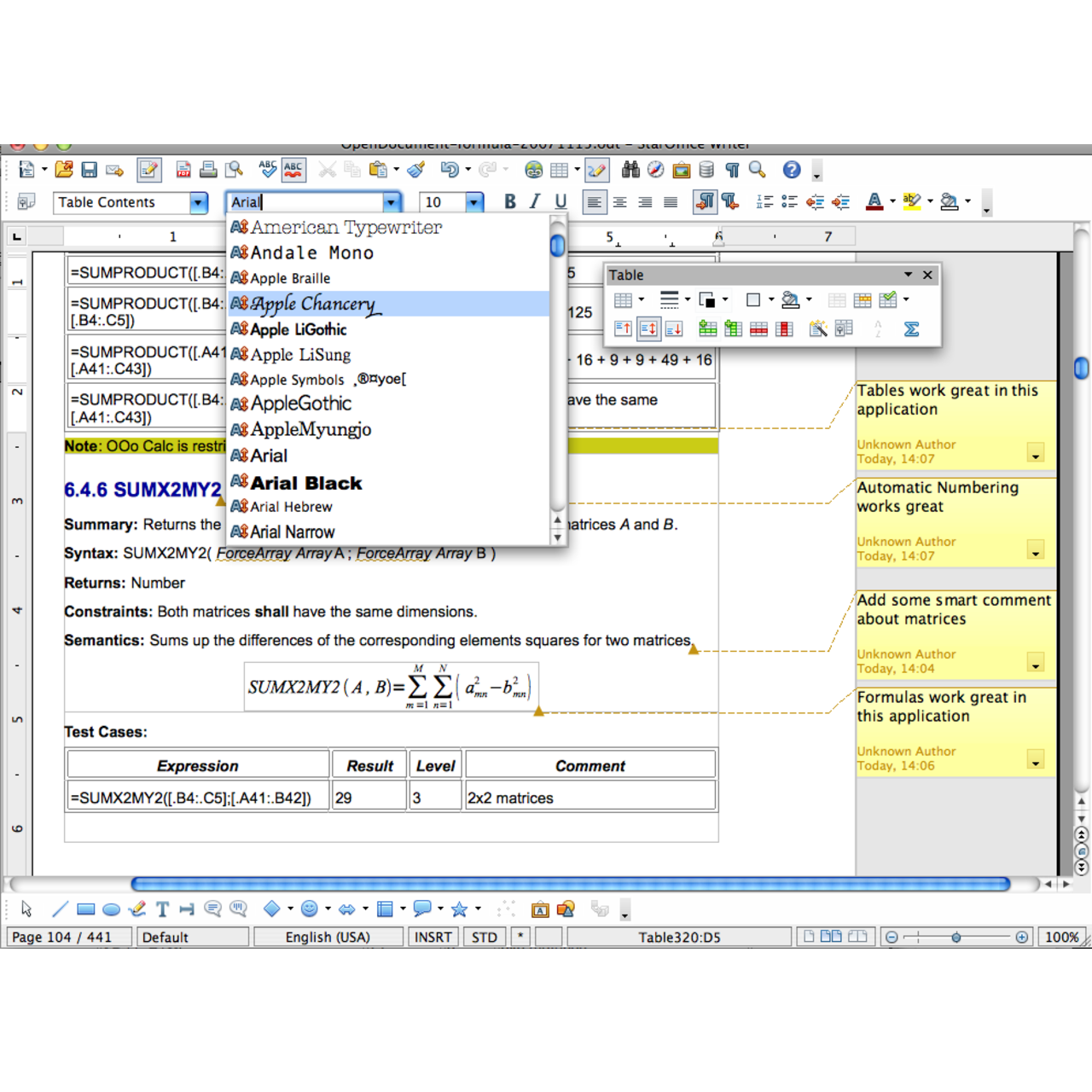Select the Text drawing tool
The height and width of the screenshot is (1092, 1092).
point(162,909)
